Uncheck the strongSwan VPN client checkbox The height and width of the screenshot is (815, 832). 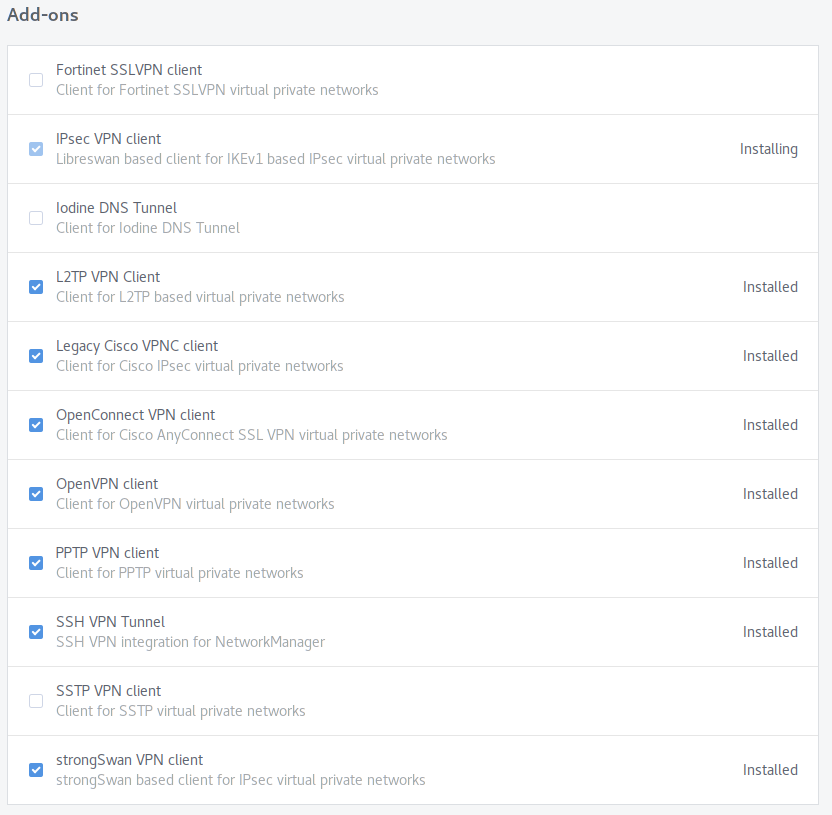(36, 770)
